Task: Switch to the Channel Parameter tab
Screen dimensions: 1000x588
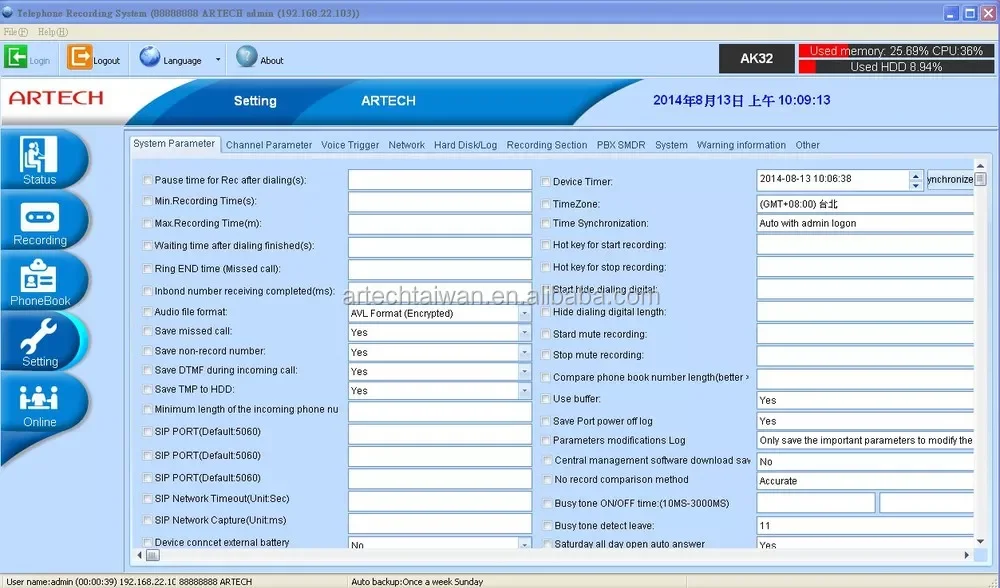Action: [x=268, y=144]
